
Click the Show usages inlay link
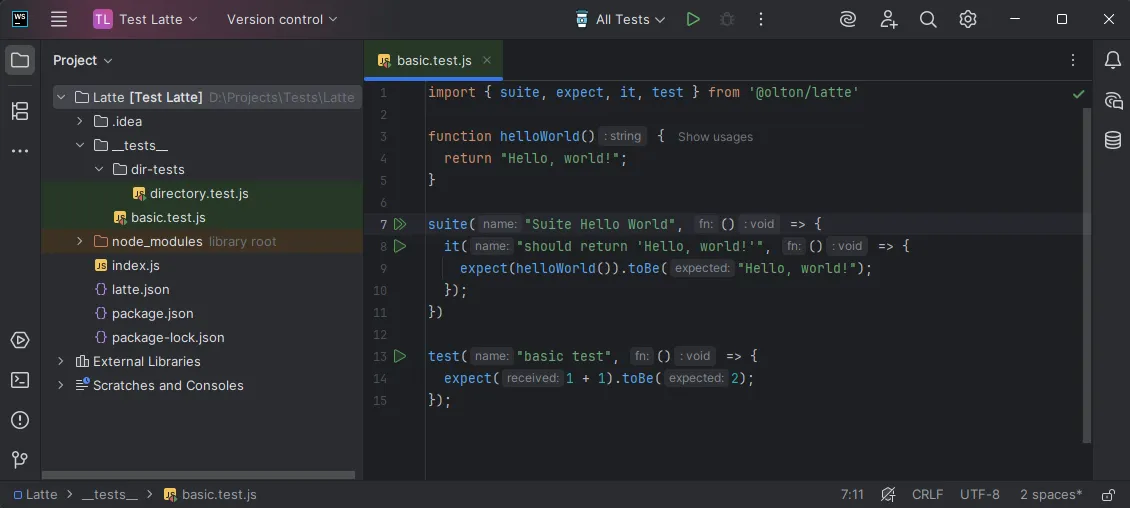click(x=715, y=137)
